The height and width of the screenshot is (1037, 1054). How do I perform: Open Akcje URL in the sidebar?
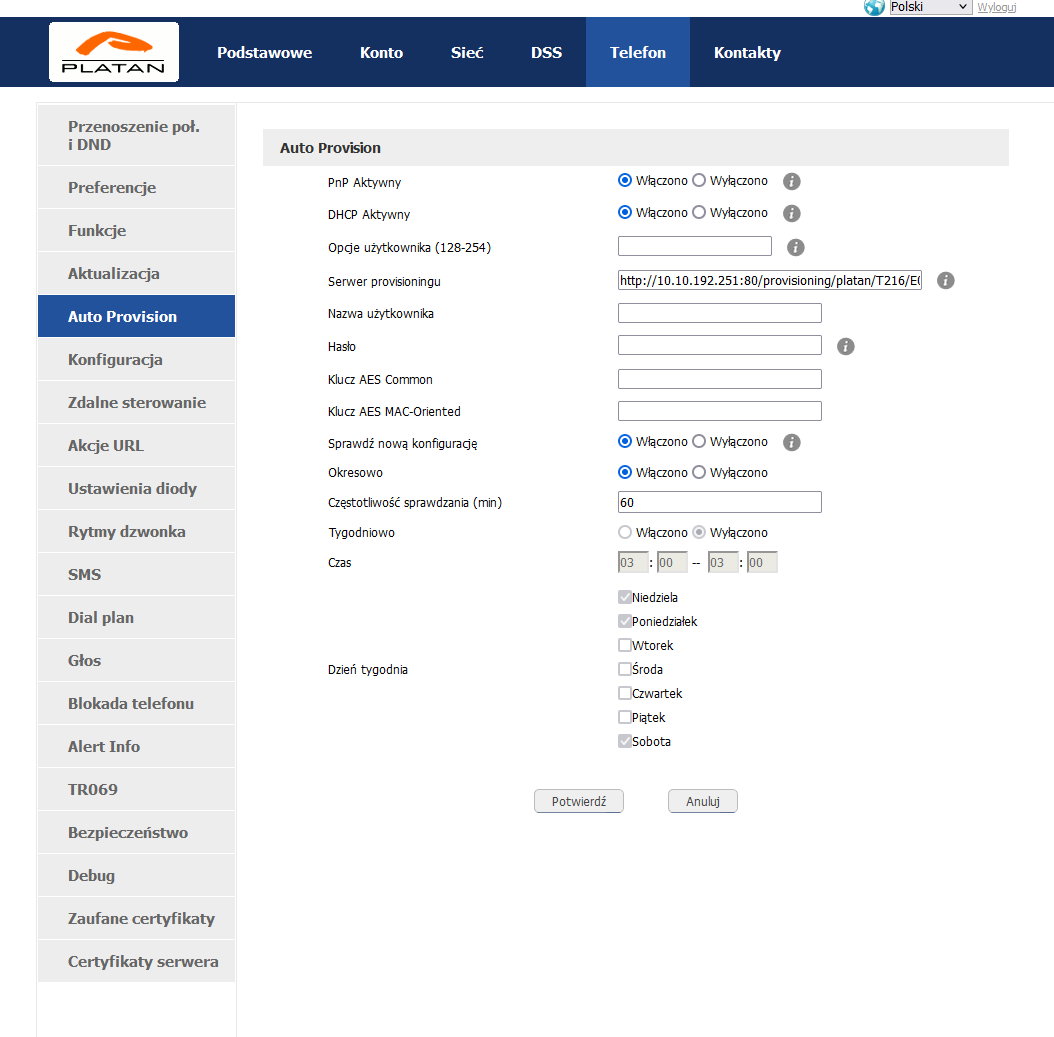(136, 446)
